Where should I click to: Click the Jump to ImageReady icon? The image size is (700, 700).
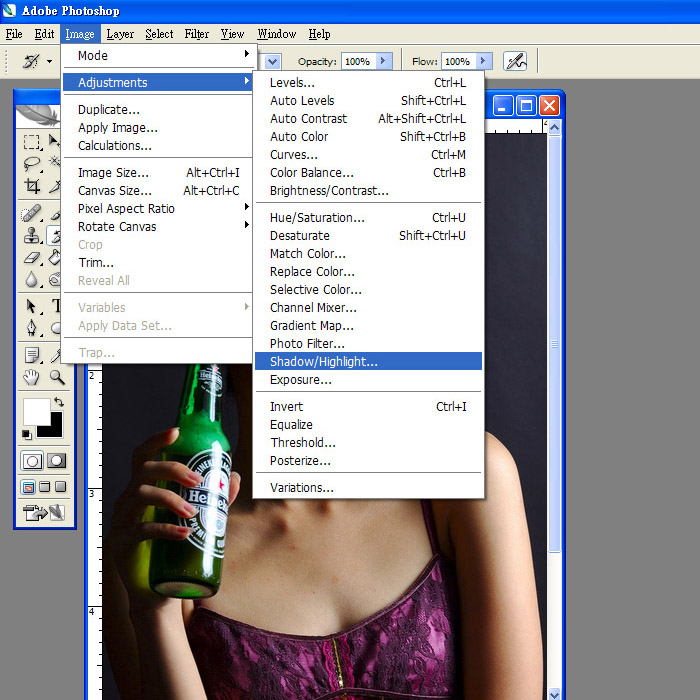[x=42, y=513]
